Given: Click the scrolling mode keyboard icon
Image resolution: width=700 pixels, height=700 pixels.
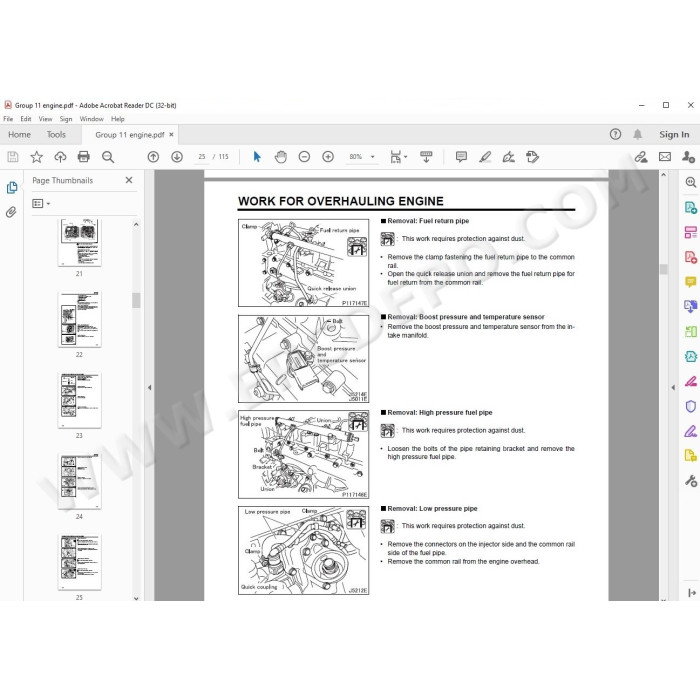Looking at the screenshot, I should click(x=426, y=157).
